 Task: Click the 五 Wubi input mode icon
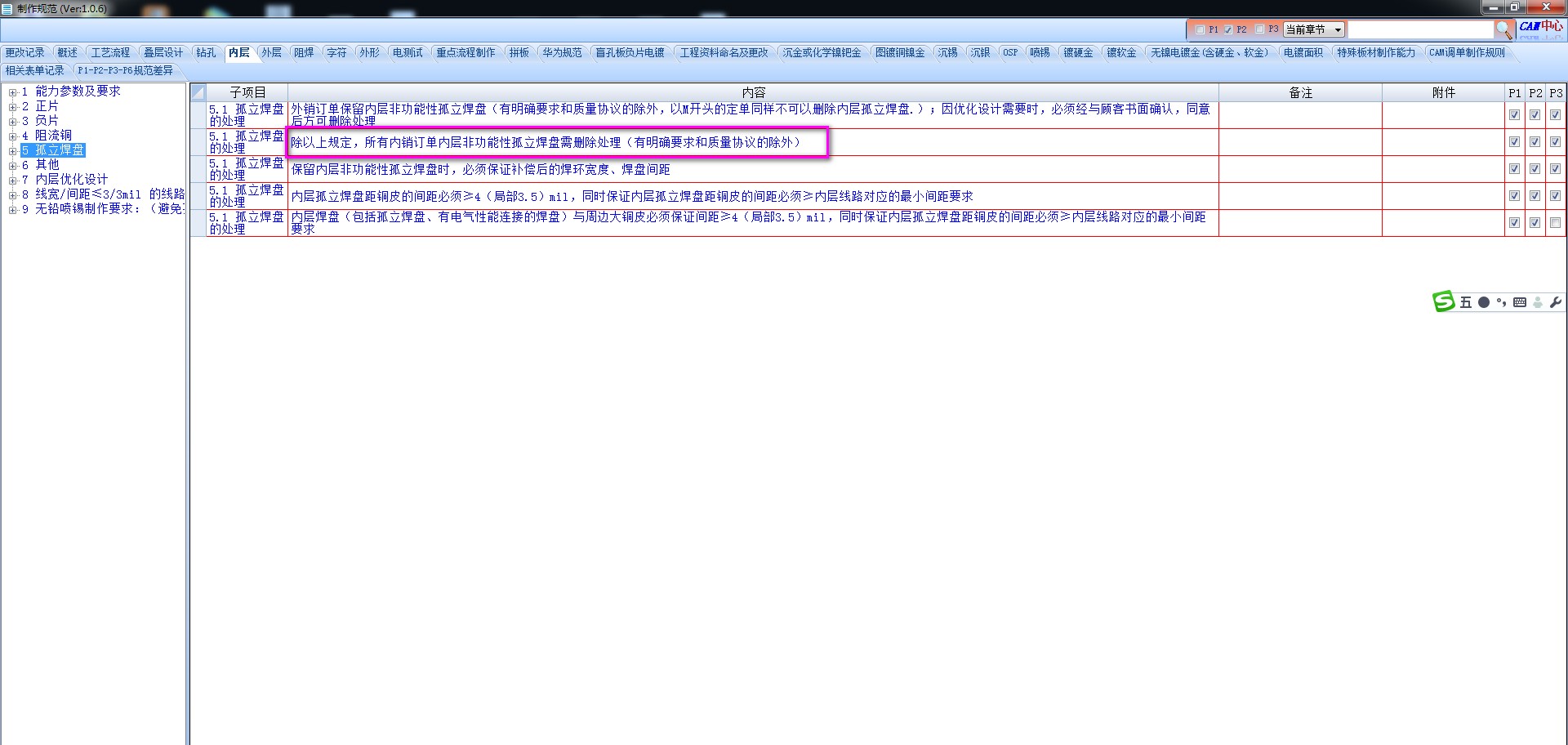point(1466,302)
